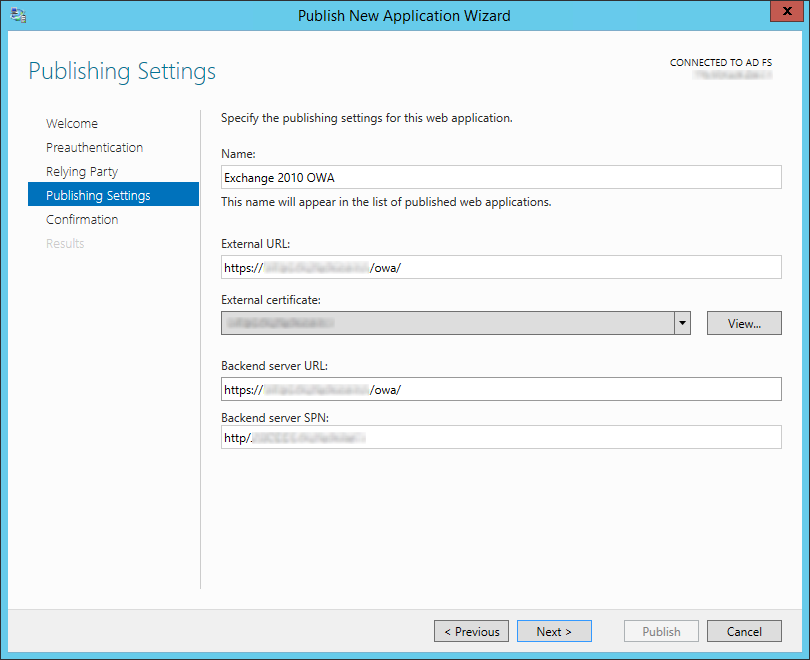Go to the Welcome step
The image size is (810, 660).
pyautogui.click(x=72, y=124)
